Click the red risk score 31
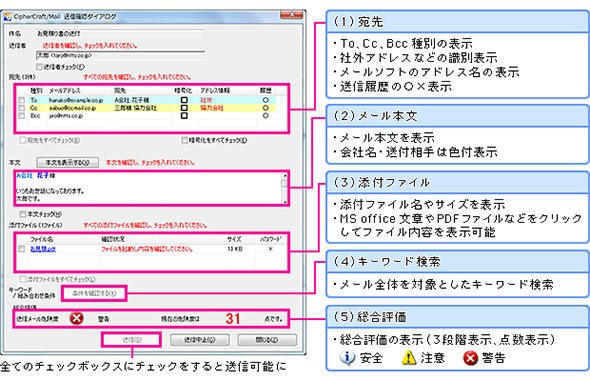The height and width of the screenshot is (381, 590). coord(233,319)
